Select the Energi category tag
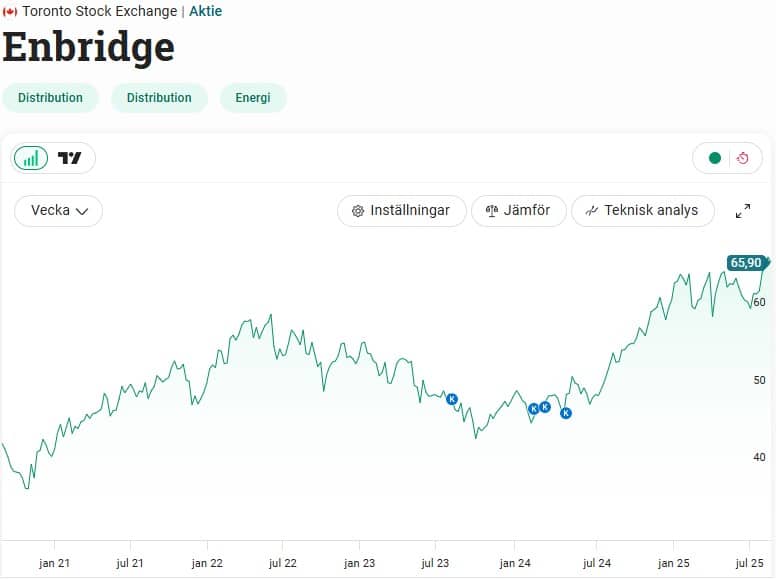Viewport: 776px width, 579px height. coord(253,98)
